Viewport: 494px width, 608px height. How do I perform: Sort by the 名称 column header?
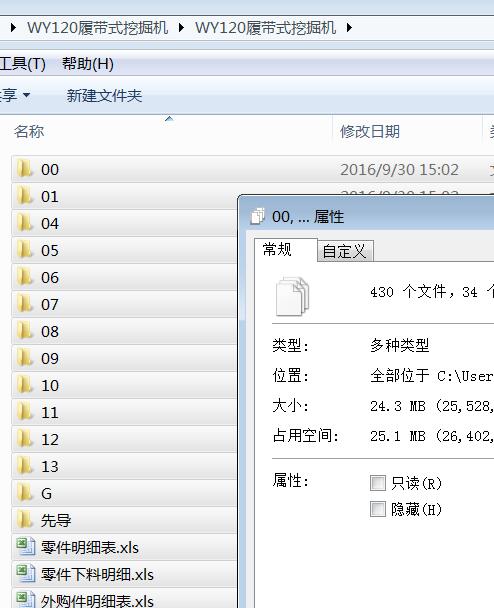(x=29, y=131)
